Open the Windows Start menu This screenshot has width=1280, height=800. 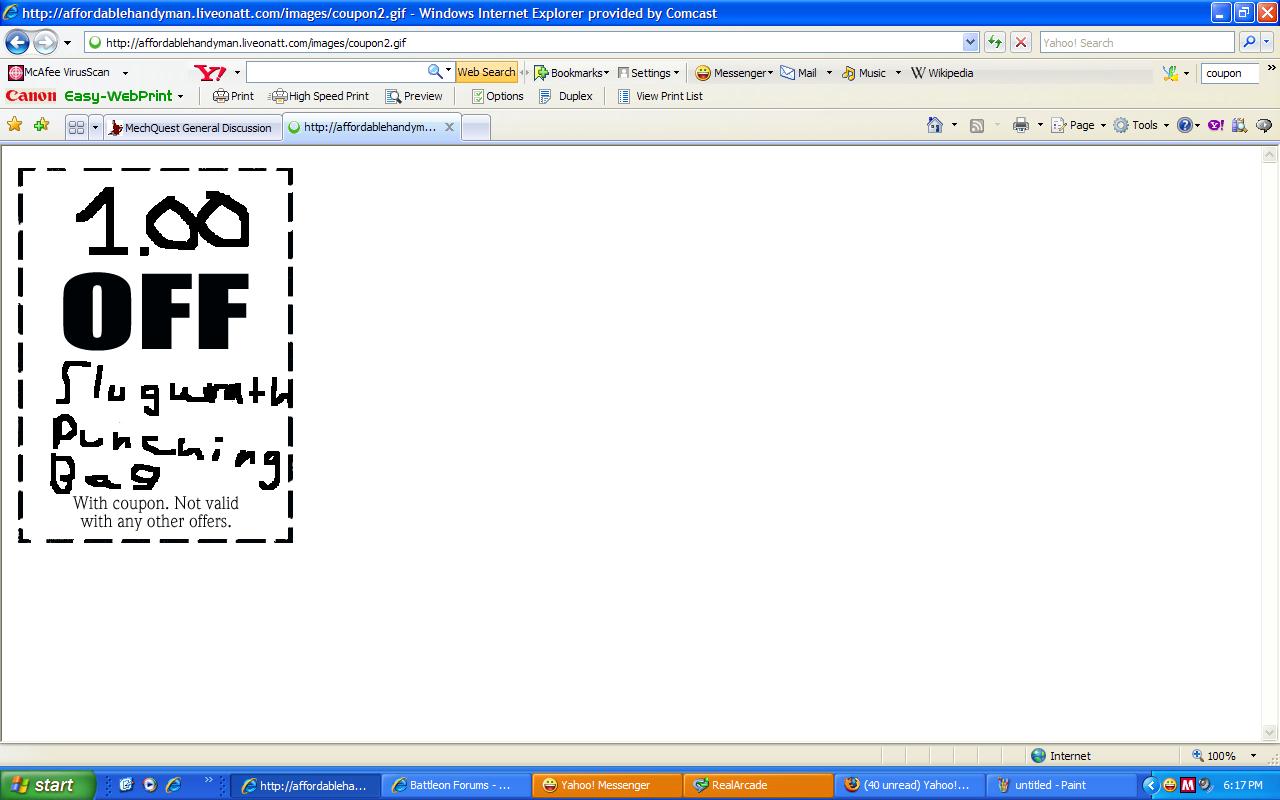pos(48,785)
